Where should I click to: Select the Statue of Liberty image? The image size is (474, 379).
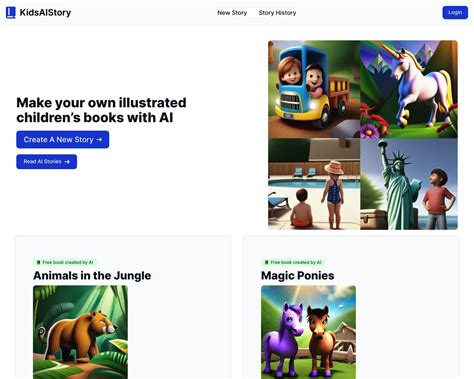coord(409,184)
